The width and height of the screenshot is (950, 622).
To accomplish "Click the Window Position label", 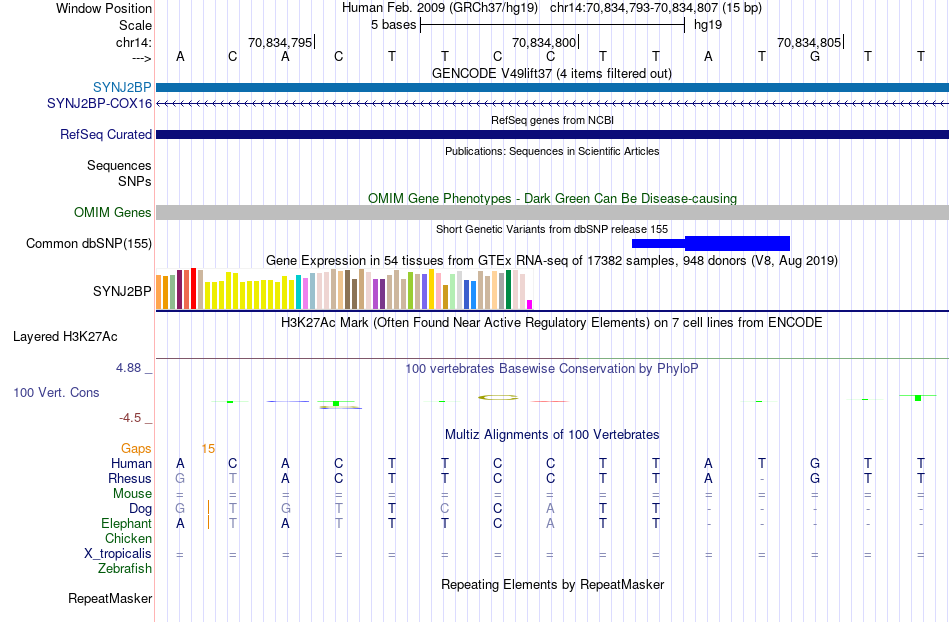I will coord(104,8).
